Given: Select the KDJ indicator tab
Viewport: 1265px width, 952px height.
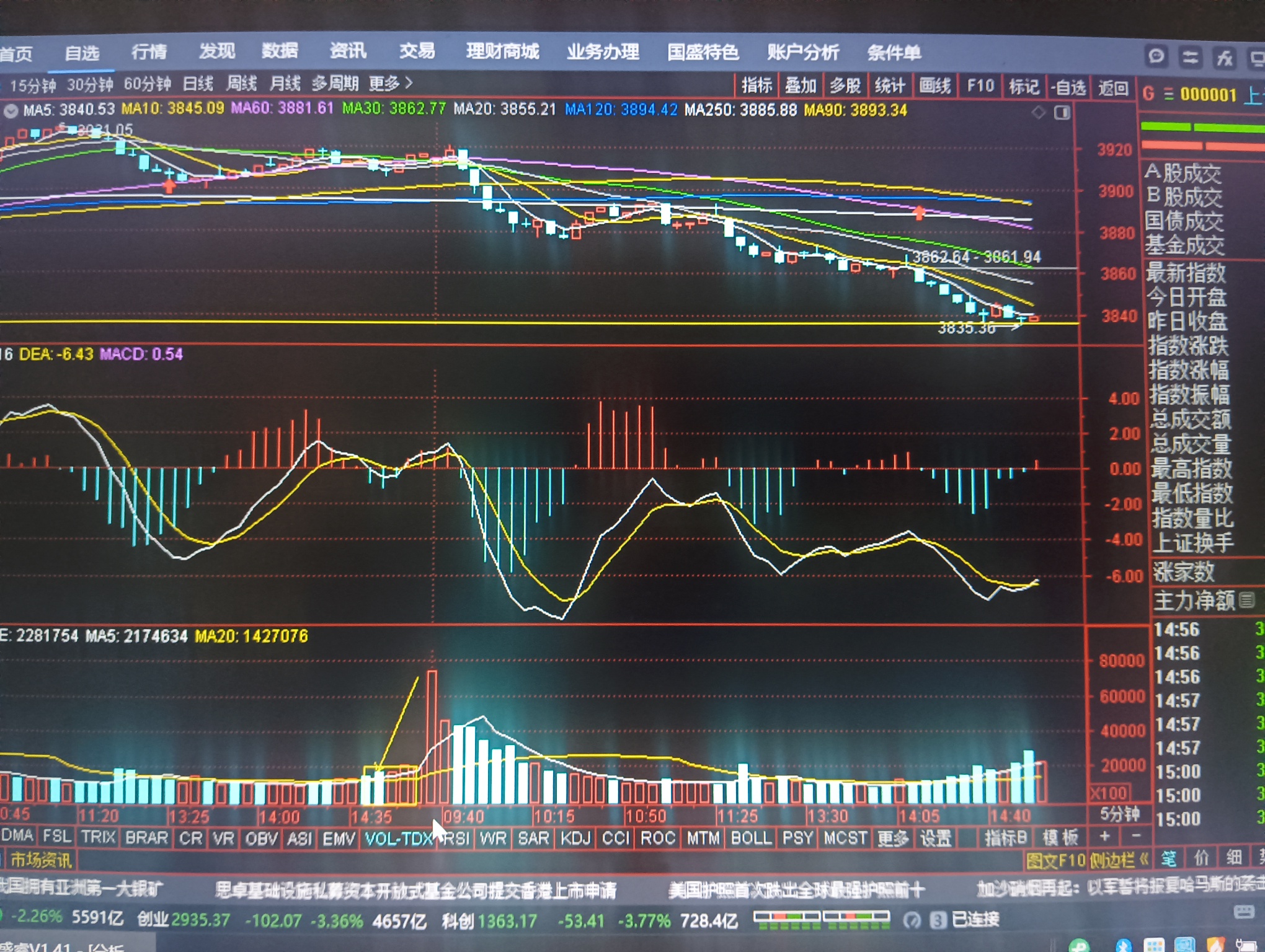Looking at the screenshot, I should pyautogui.click(x=575, y=838).
